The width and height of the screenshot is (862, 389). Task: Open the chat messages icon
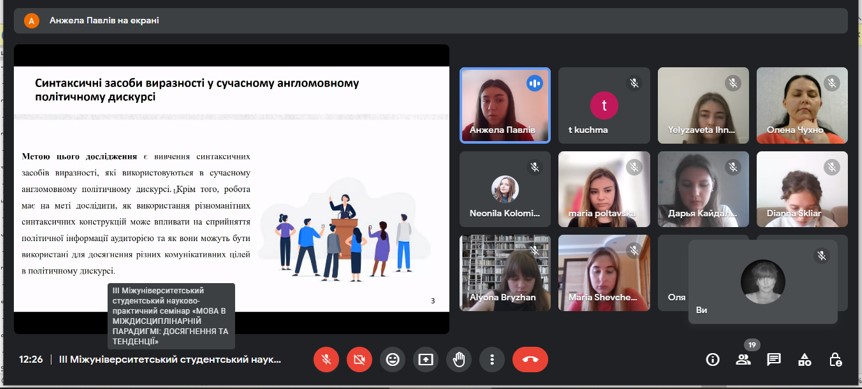click(x=773, y=360)
